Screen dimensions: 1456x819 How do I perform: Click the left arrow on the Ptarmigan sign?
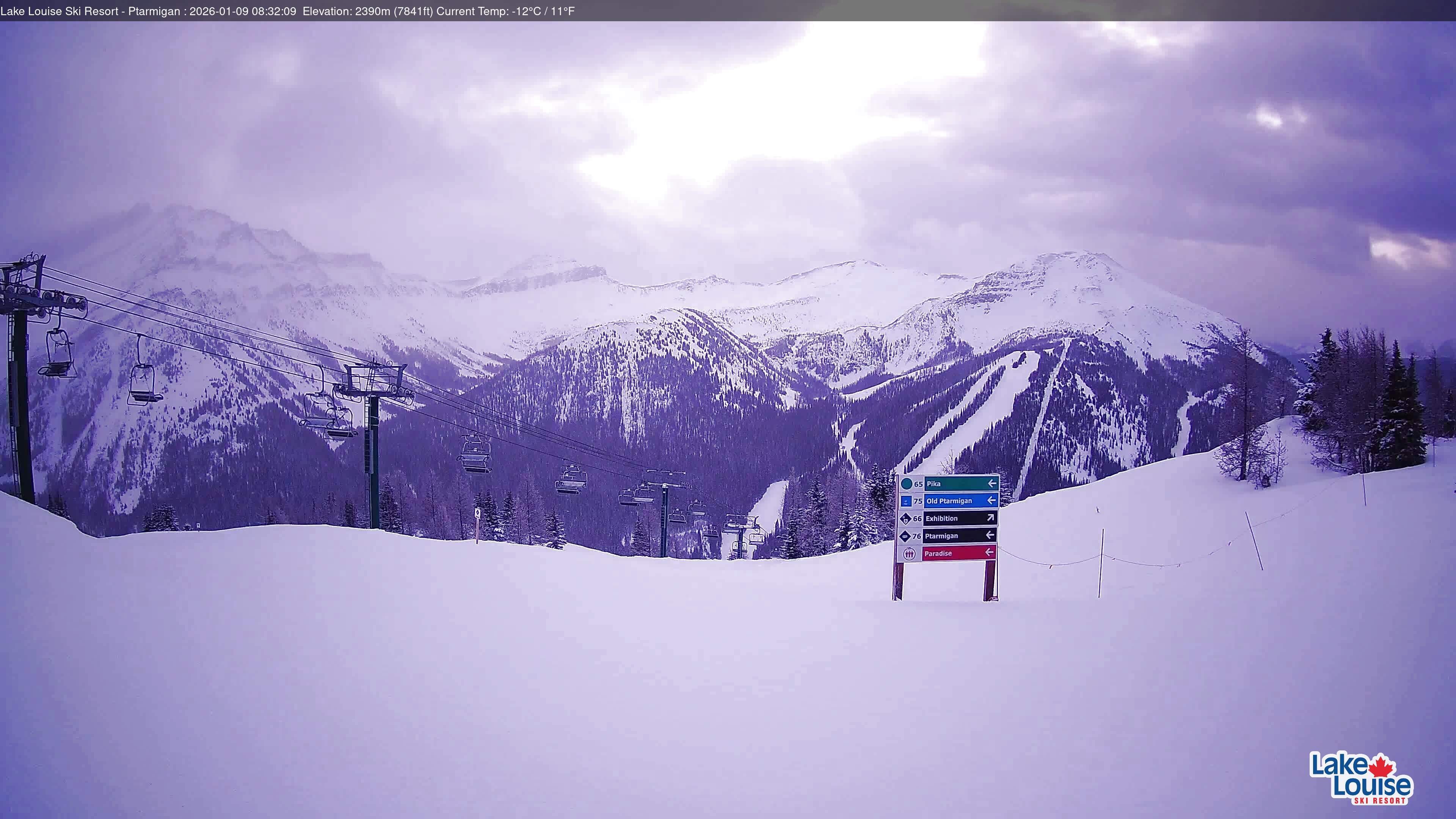click(x=991, y=535)
